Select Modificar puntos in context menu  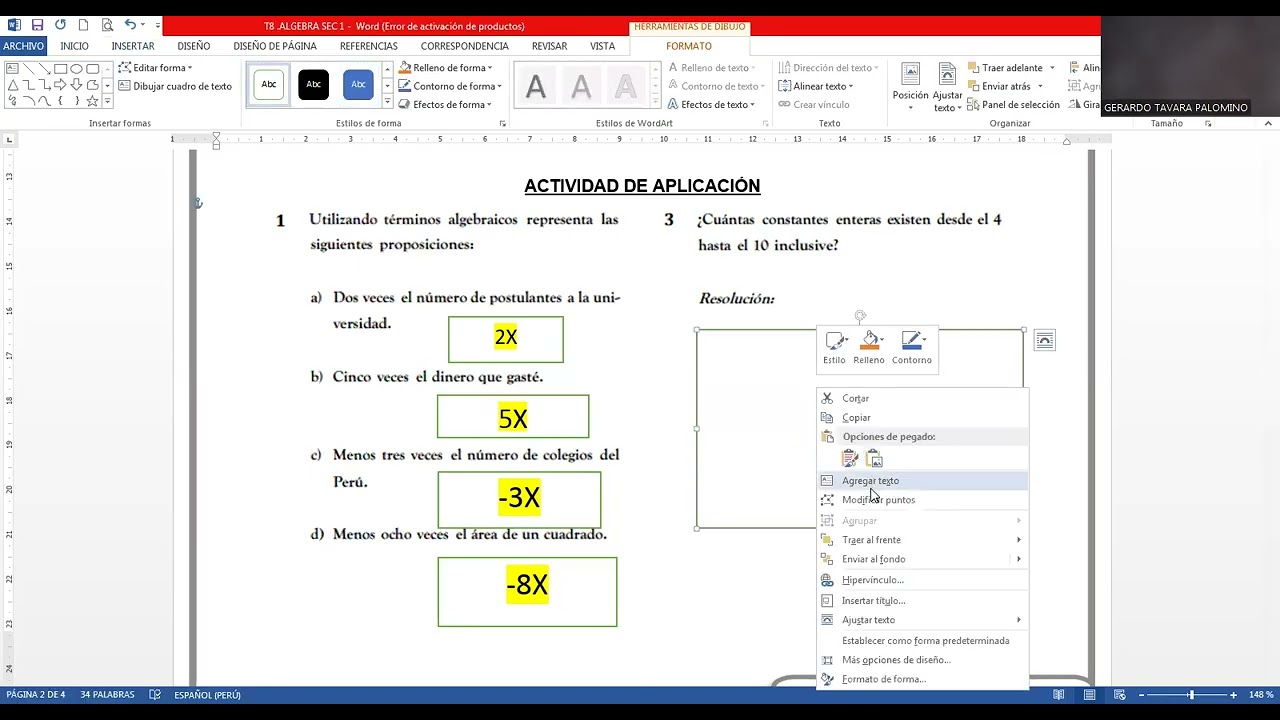pyautogui.click(x=923, y=500)
